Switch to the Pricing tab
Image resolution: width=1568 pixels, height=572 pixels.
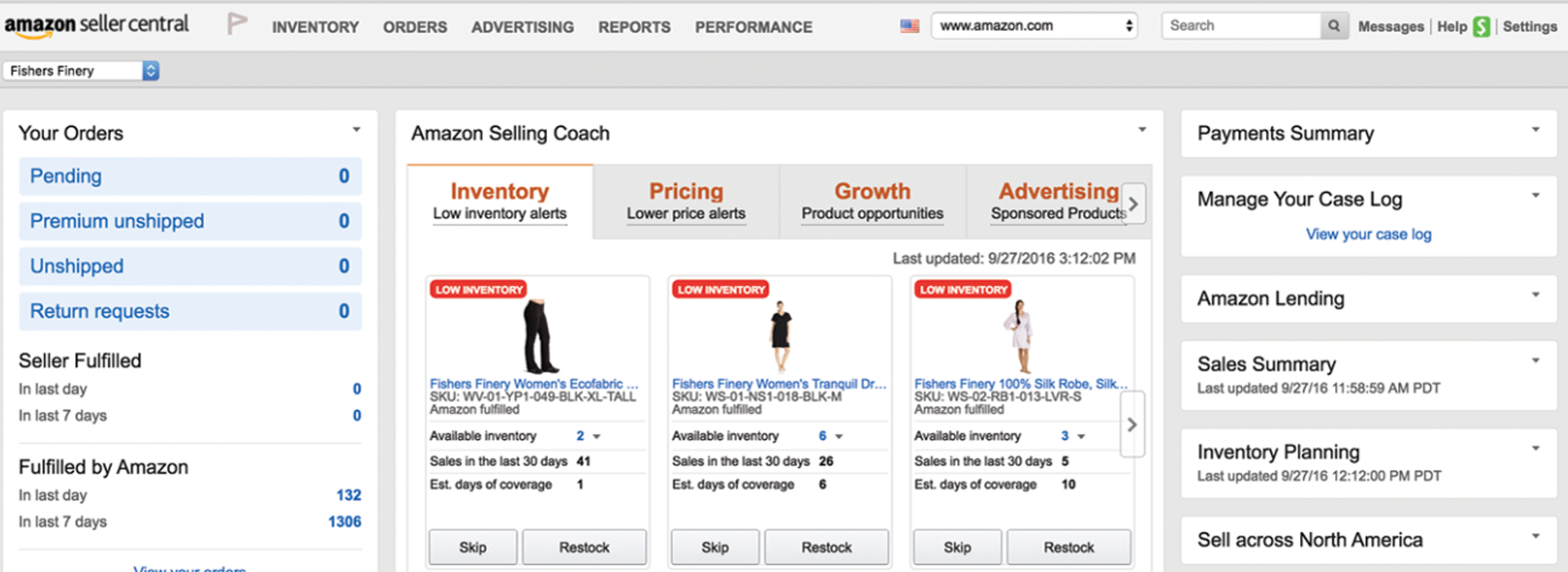(686, 202)
